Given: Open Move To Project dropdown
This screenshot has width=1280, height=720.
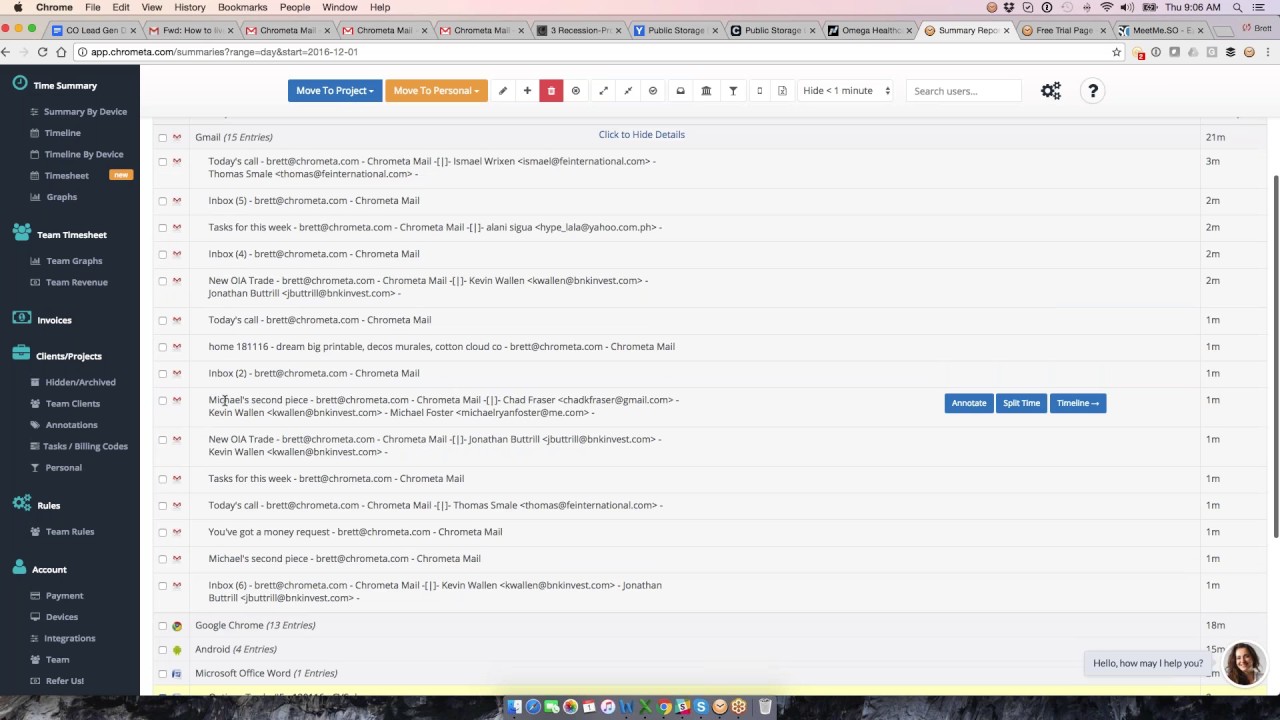Looking at the screenshot, I should (x=334, y=91).
